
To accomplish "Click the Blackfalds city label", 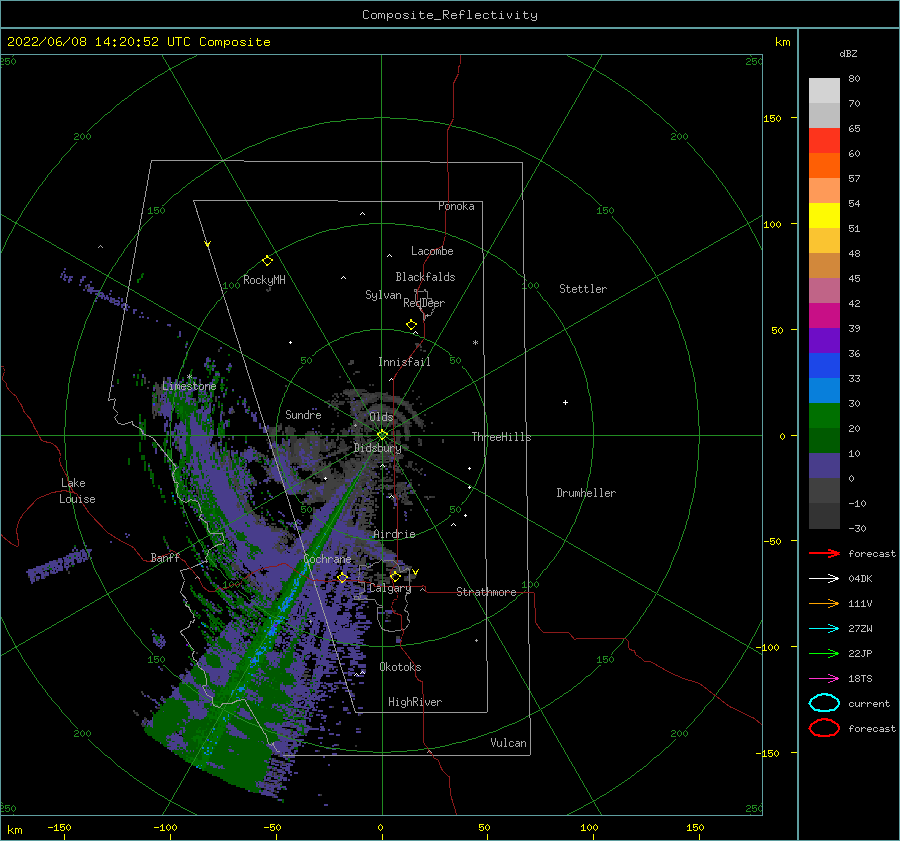I will (x=425, y=277).
